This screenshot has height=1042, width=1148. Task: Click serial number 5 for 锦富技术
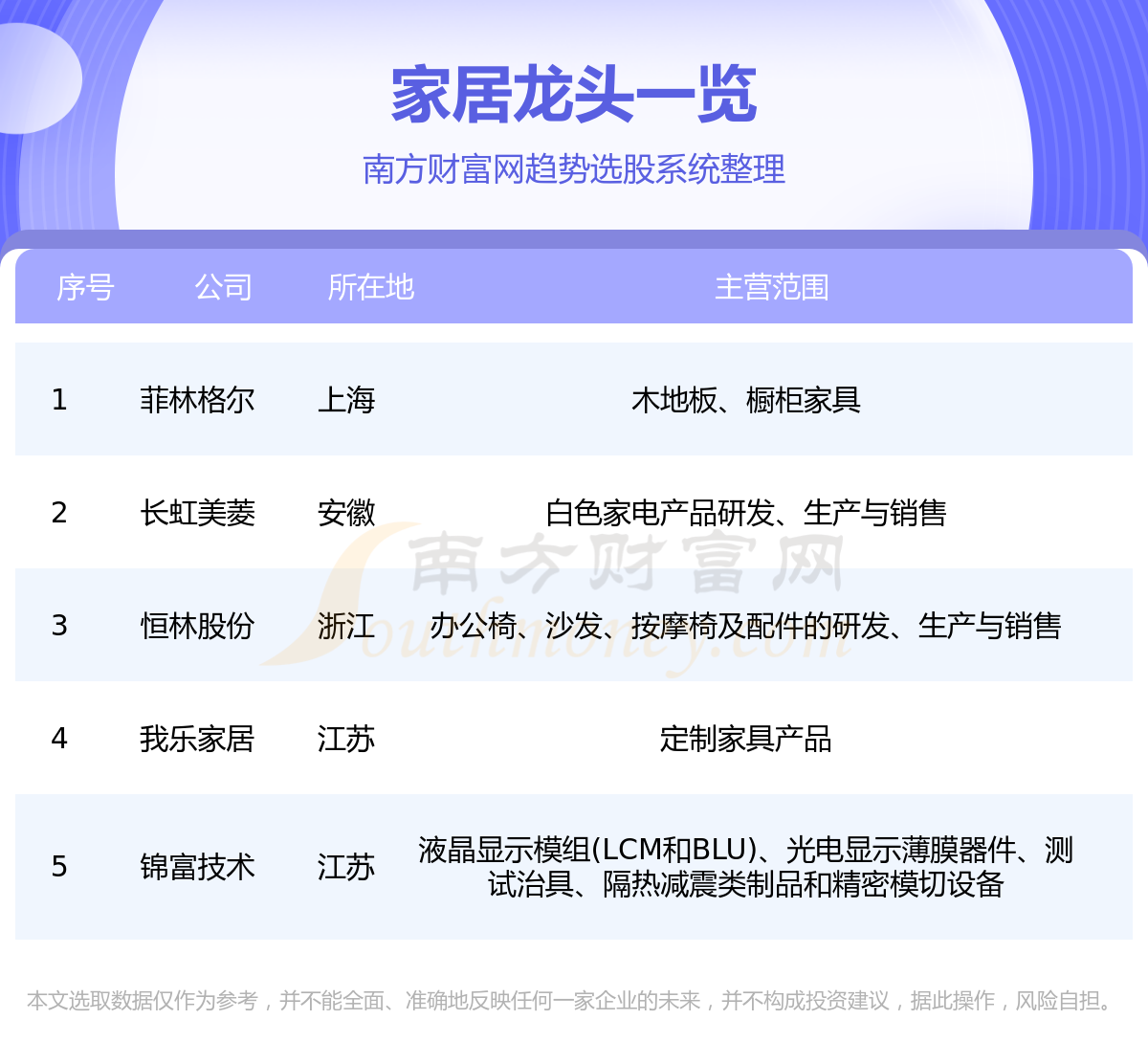[x=59, y=866]
